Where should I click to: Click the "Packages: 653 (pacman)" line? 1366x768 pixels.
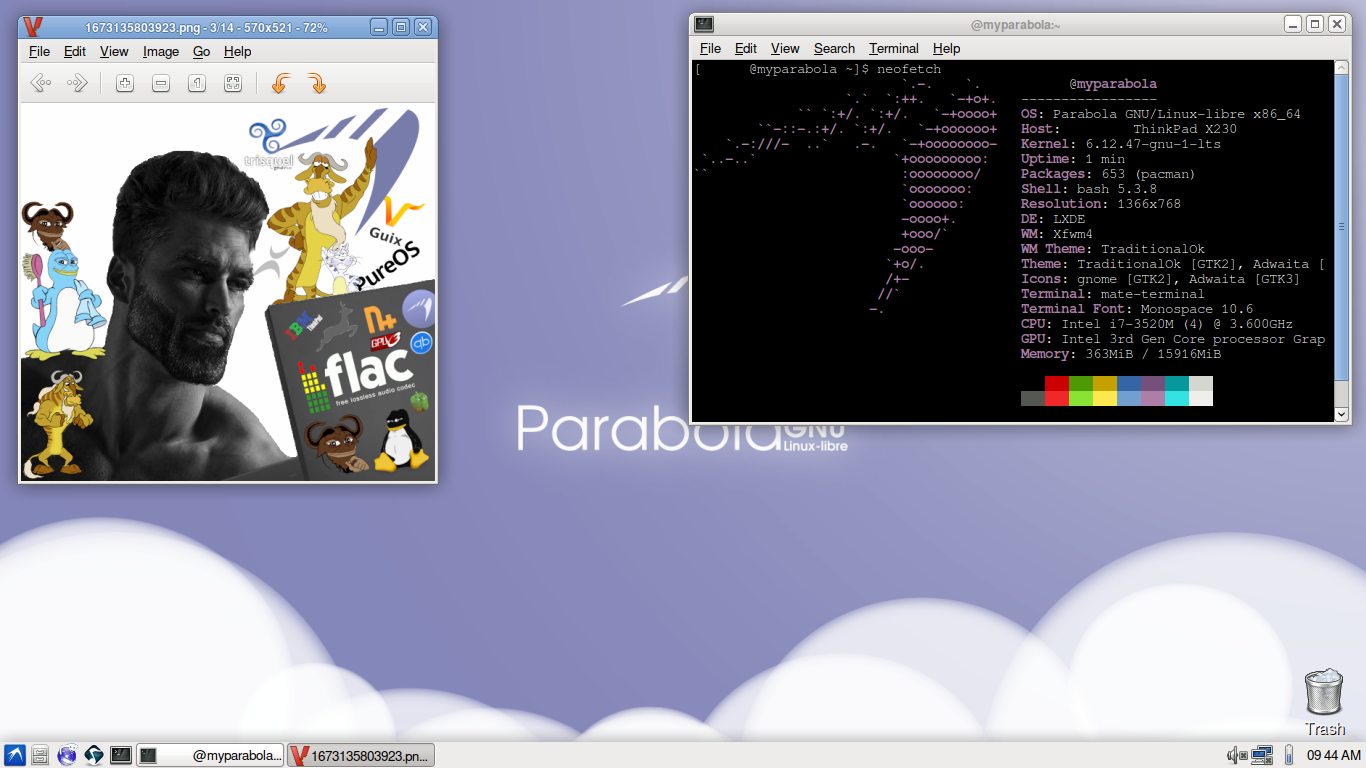(x=1108, y=174)
